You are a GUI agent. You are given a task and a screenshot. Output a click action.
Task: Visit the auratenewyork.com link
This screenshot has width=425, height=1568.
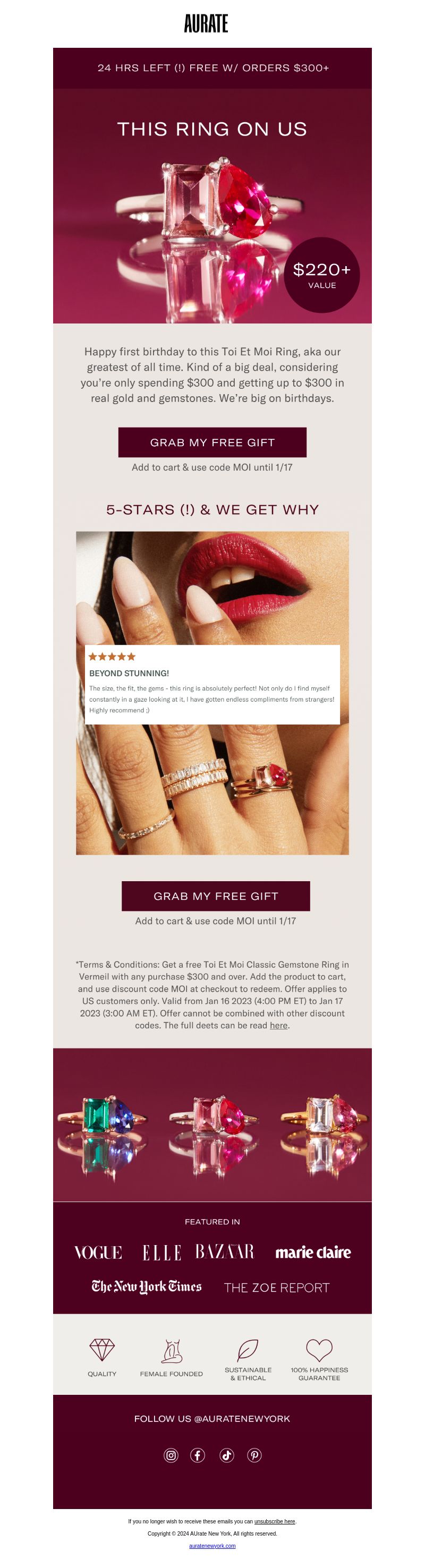(212, 1546)
